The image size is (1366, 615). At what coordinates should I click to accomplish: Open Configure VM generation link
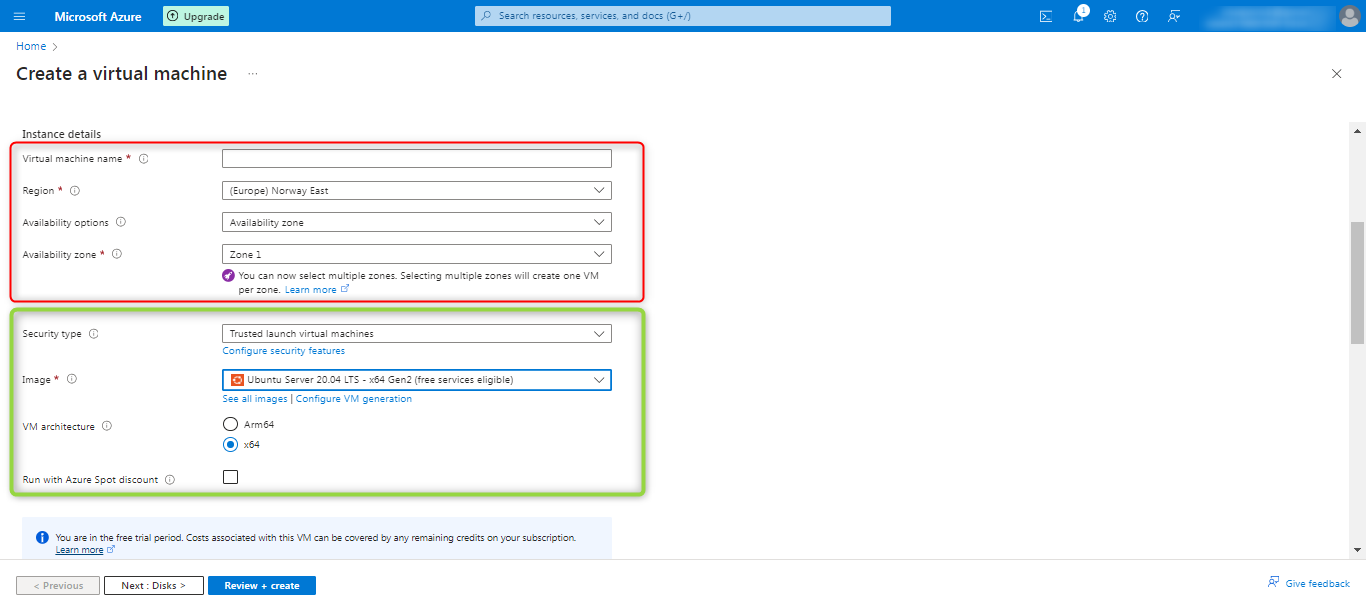click(354, 399)
